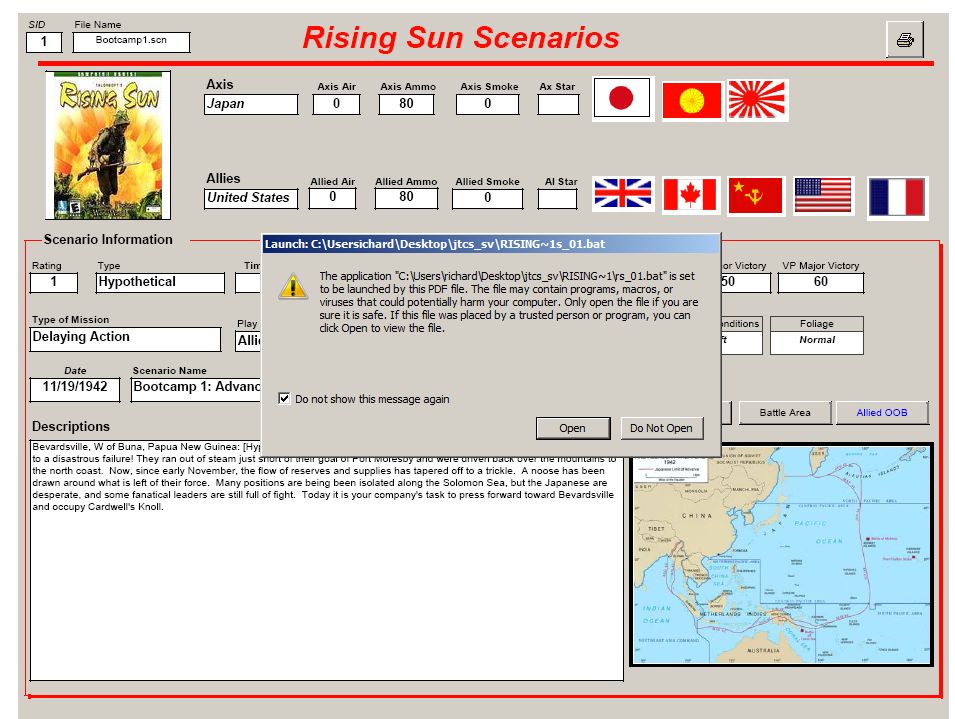
Task: Select the France tricolor flag
Action: point(897,197)
